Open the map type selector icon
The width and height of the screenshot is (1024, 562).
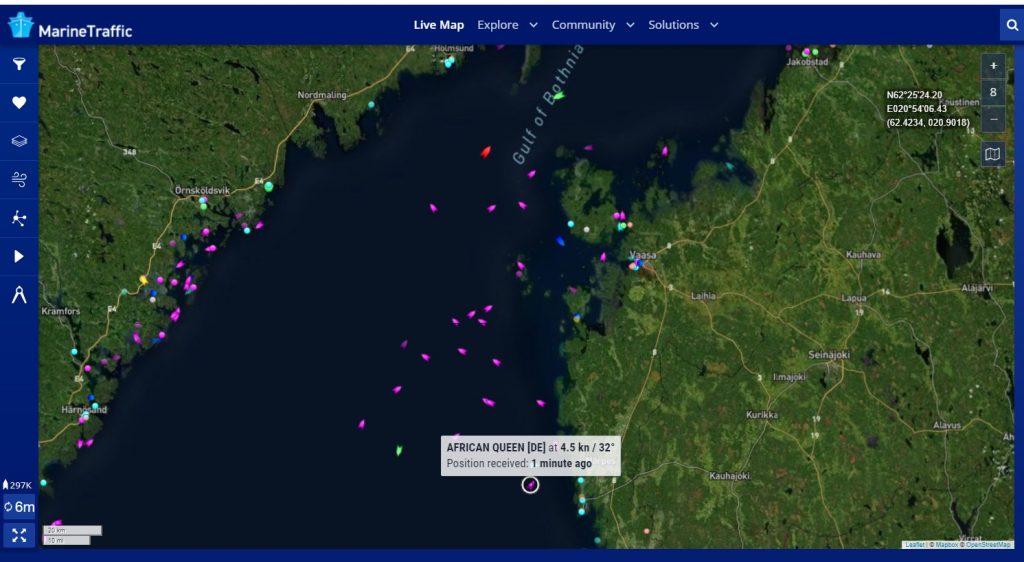tap(992, 154)
